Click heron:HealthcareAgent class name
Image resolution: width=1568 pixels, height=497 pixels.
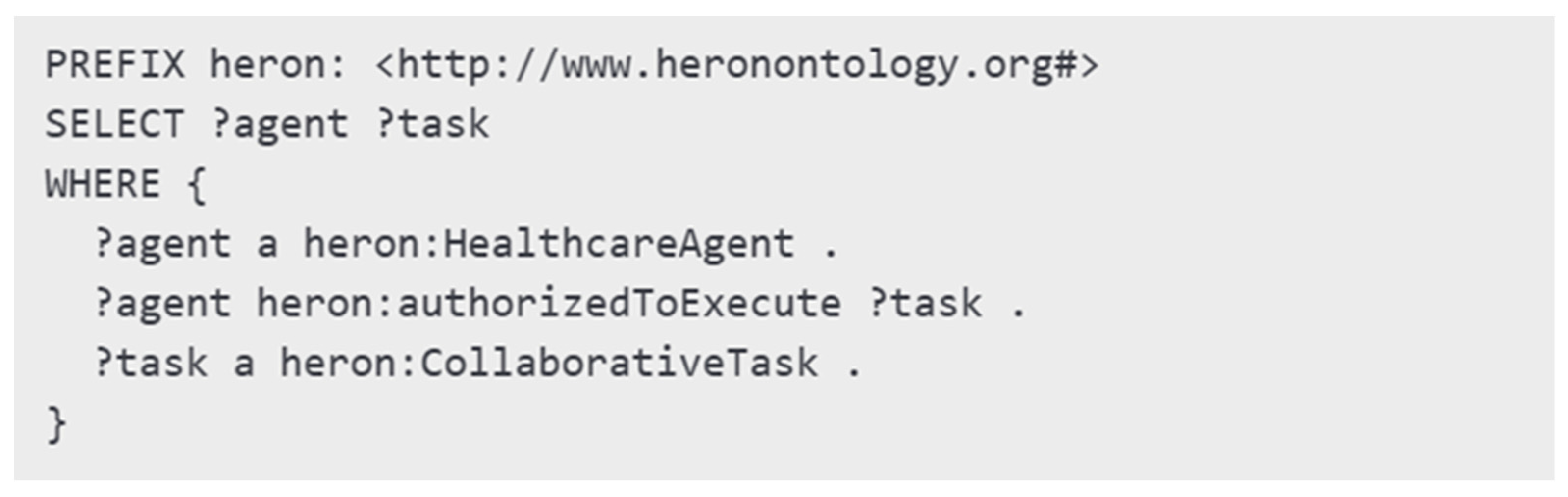(549, 245)
